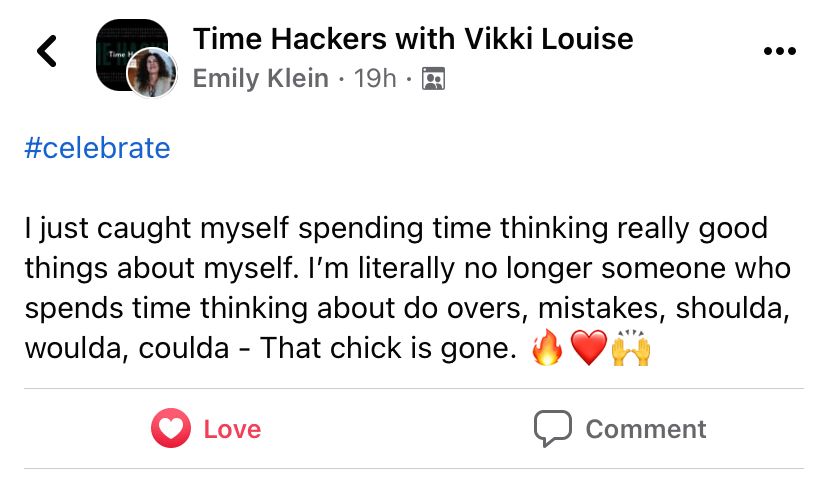Visit the Emily Klein author name link
Viewport: 828px width, 478px height.
click(x=261, y=79)
